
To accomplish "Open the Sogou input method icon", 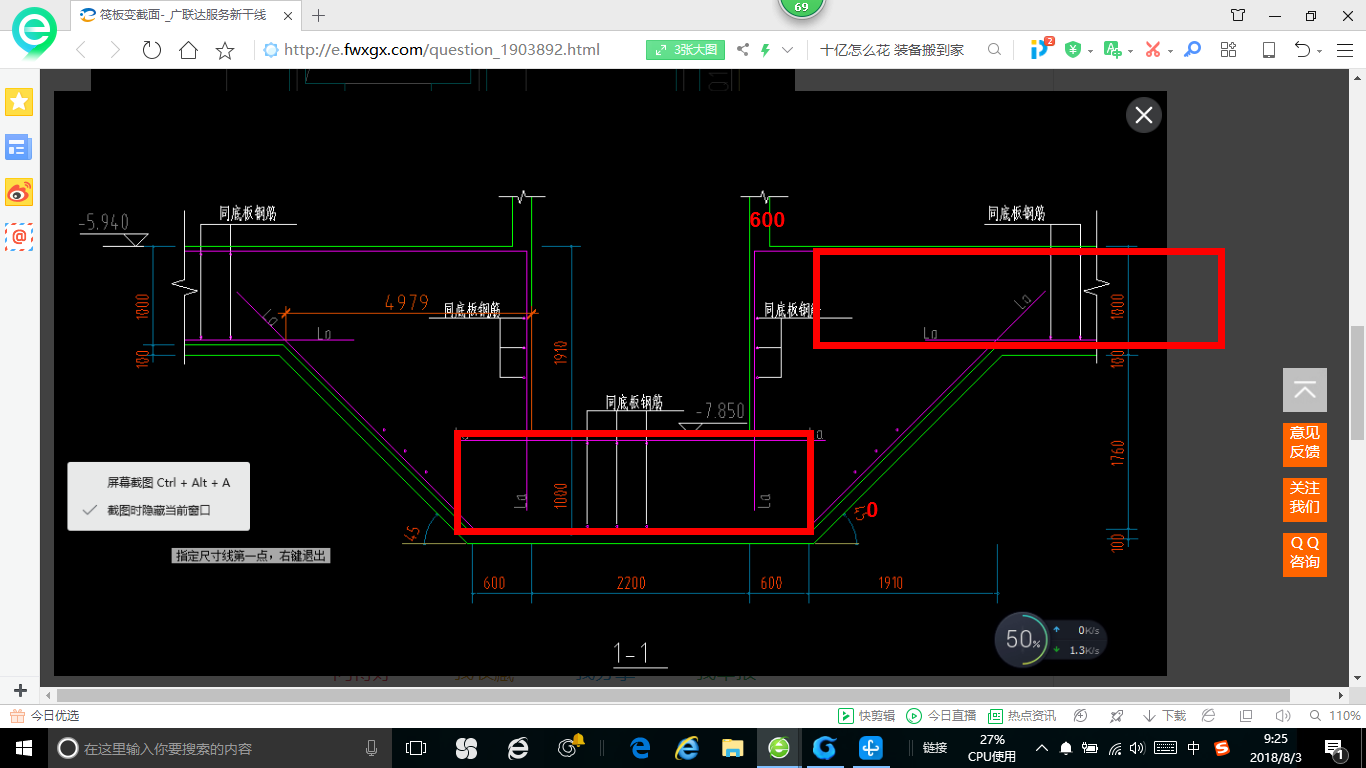I will [x=1222, y=748].
